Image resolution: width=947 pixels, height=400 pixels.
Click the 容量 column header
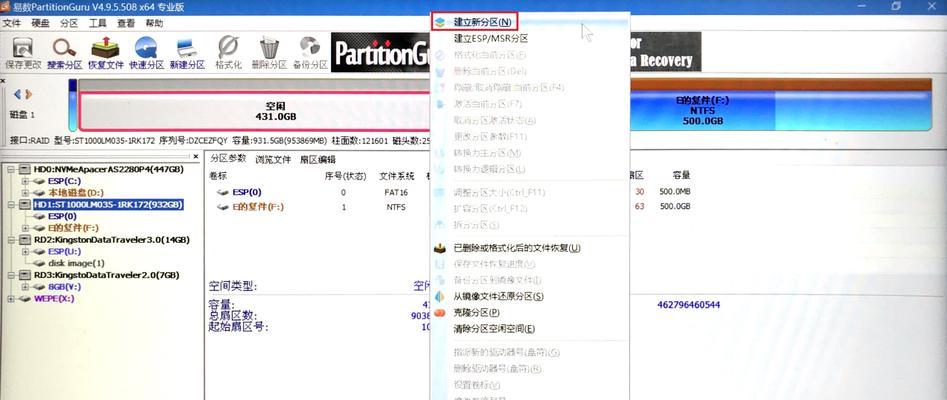click(681, 176)
